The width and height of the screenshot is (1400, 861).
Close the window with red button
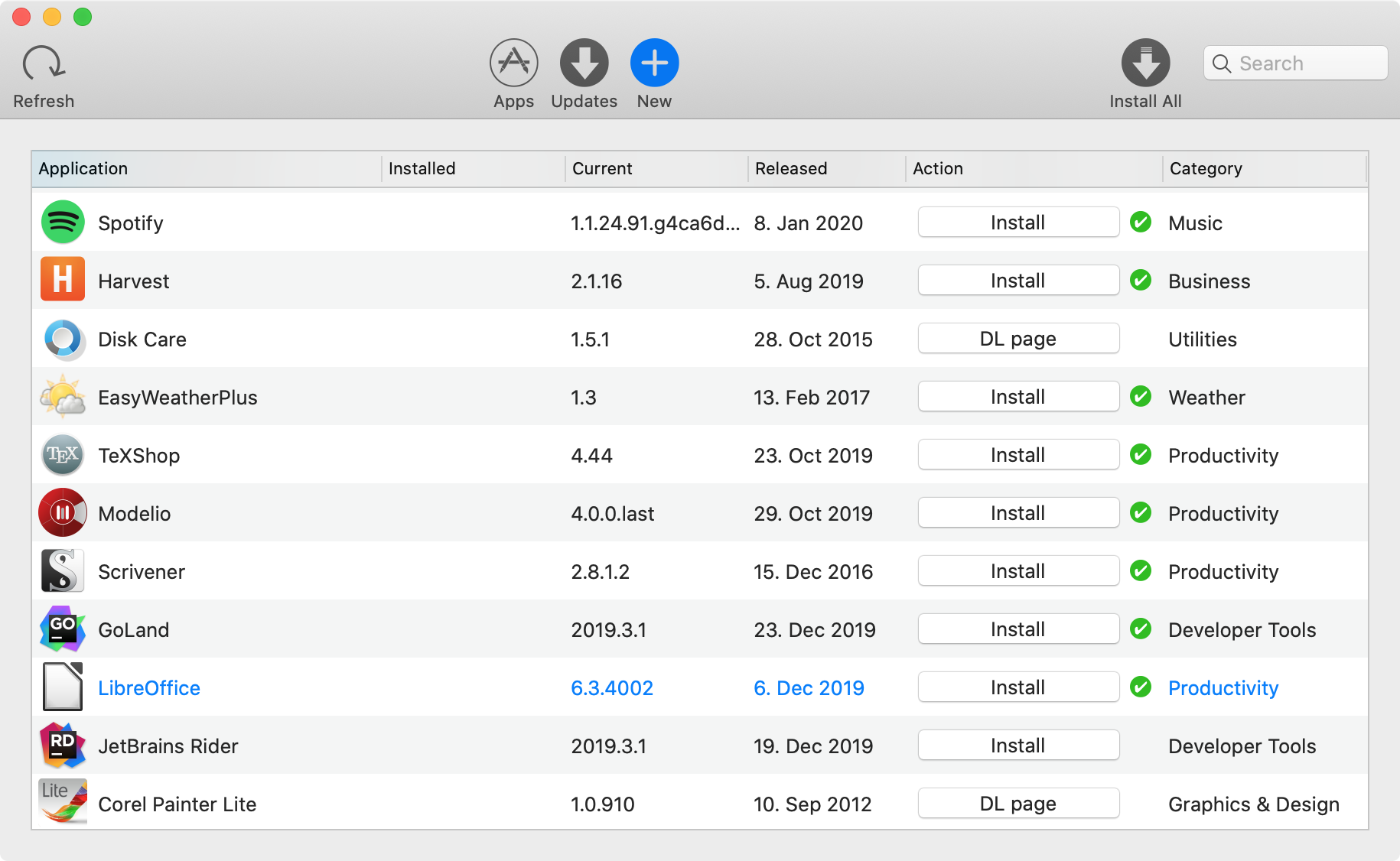tap(21, 17)
